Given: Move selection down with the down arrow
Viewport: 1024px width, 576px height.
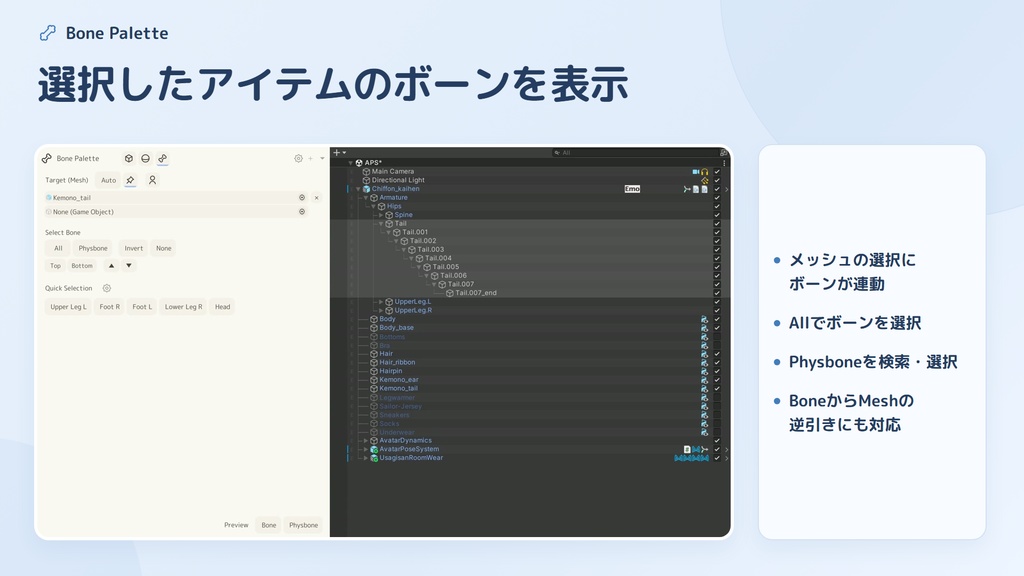Looking at the screenshot, I should click(x=129, y=266).
